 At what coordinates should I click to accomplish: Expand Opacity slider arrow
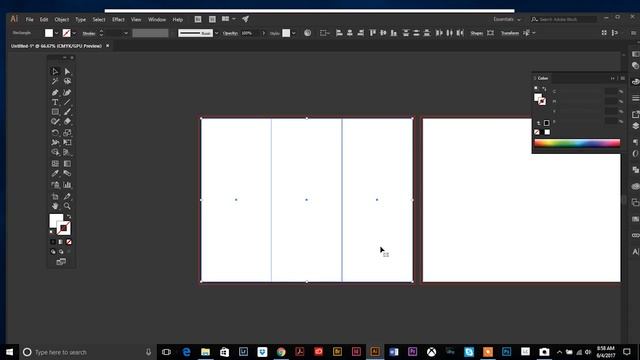263,33
